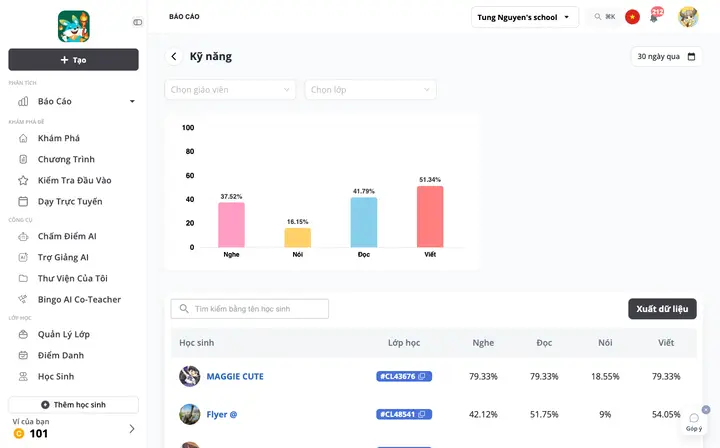The width and height of the screenshot is (720, 448).
Task: Click the Thêm học sinh button
Action: (x=73, y=405)
